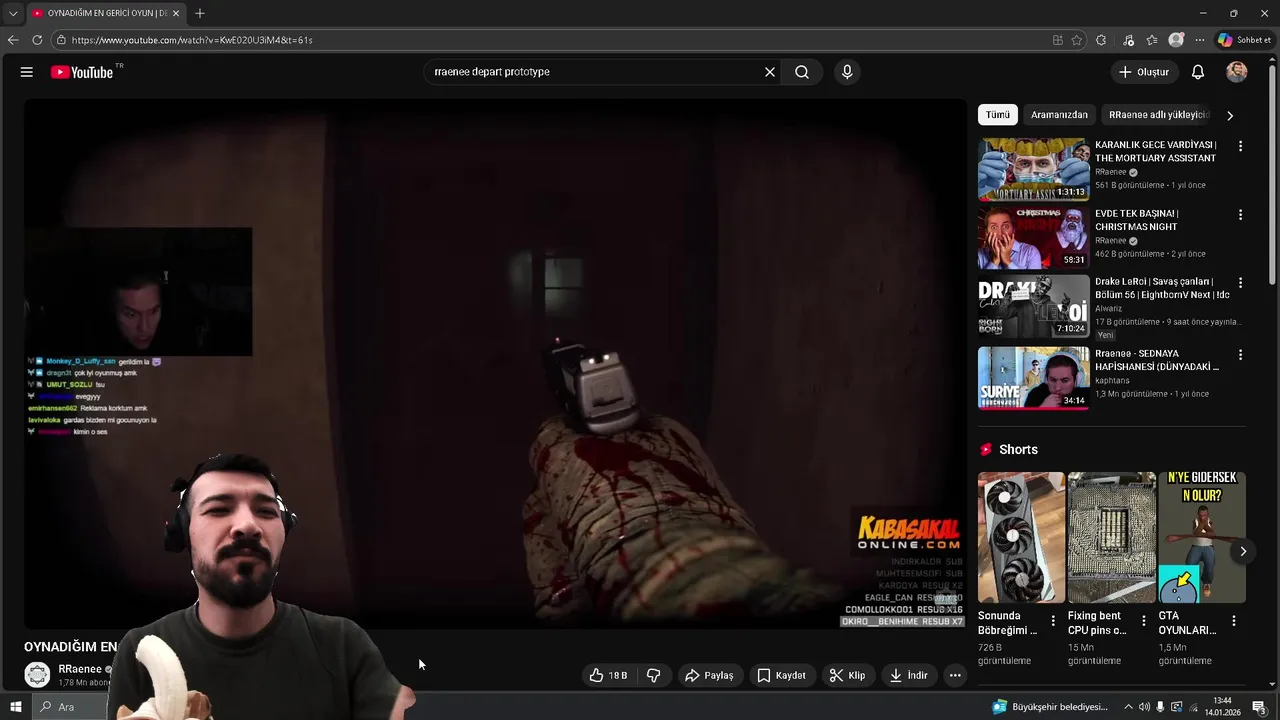Click the YouTube search input field

click(x=594, y=72)
